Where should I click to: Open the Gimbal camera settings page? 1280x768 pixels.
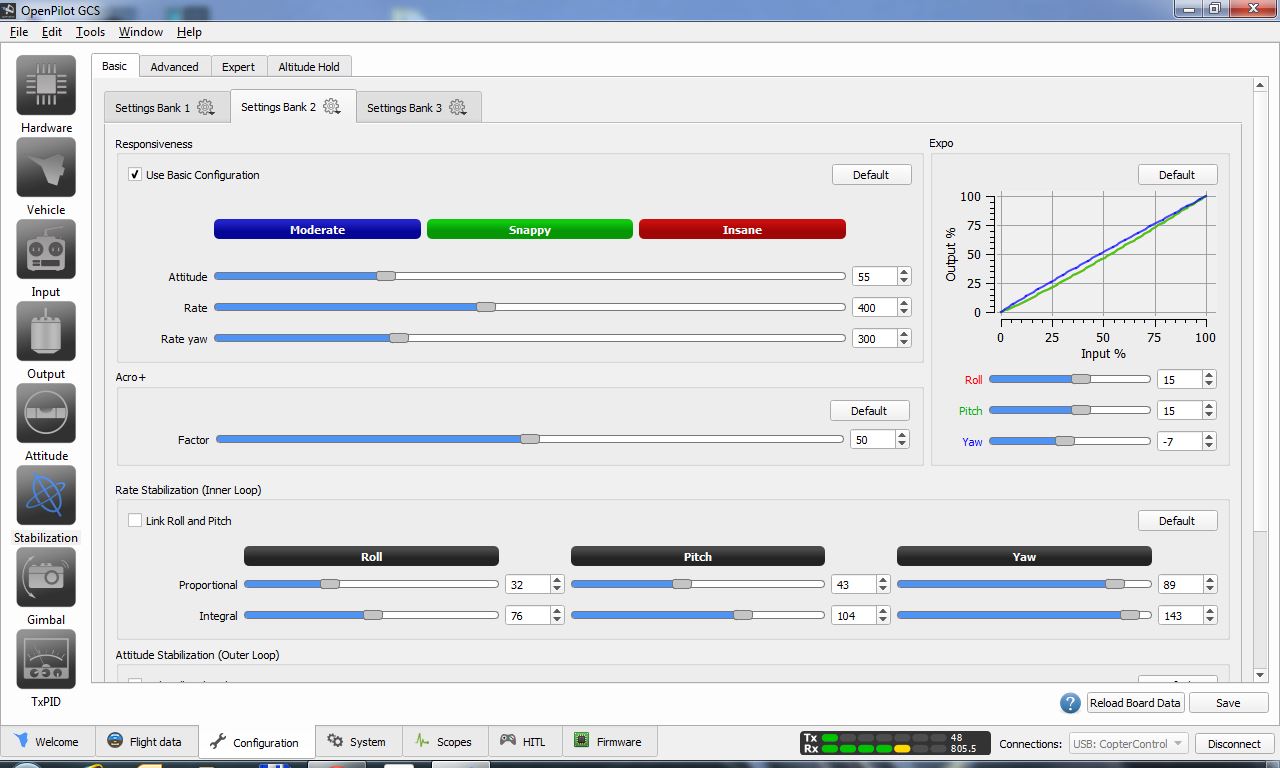(x=46, y=587)
